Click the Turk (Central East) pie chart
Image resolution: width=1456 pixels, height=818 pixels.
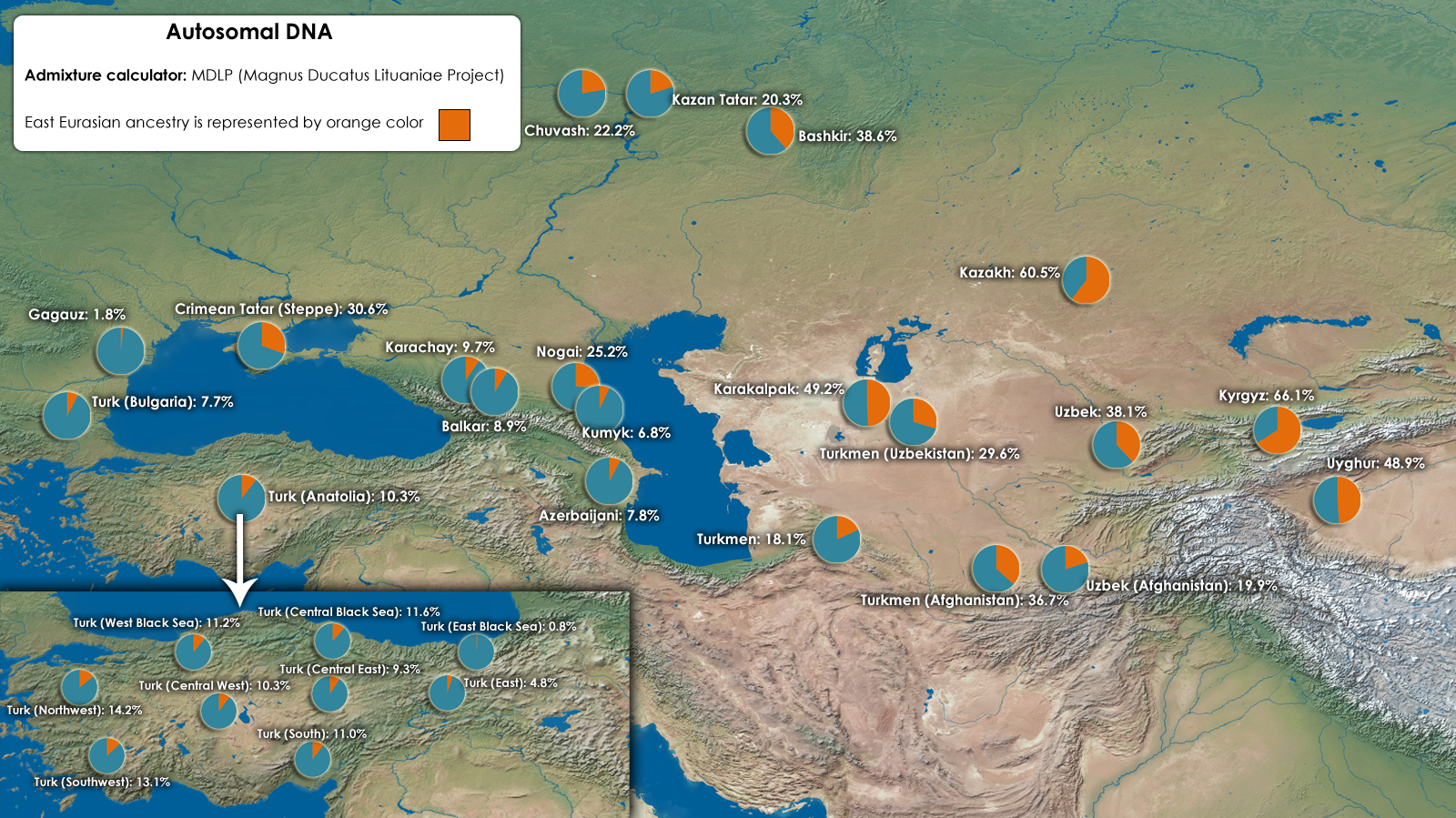tap(329, 693)
